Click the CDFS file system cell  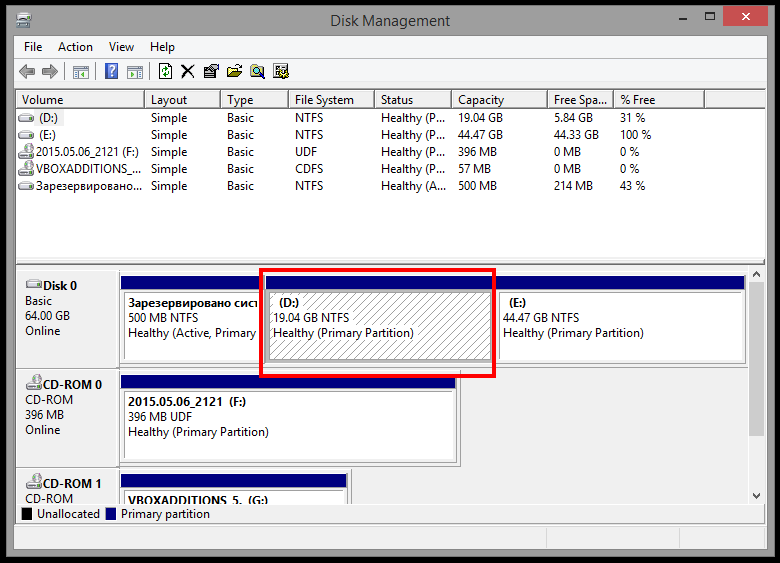click(308, 169)
